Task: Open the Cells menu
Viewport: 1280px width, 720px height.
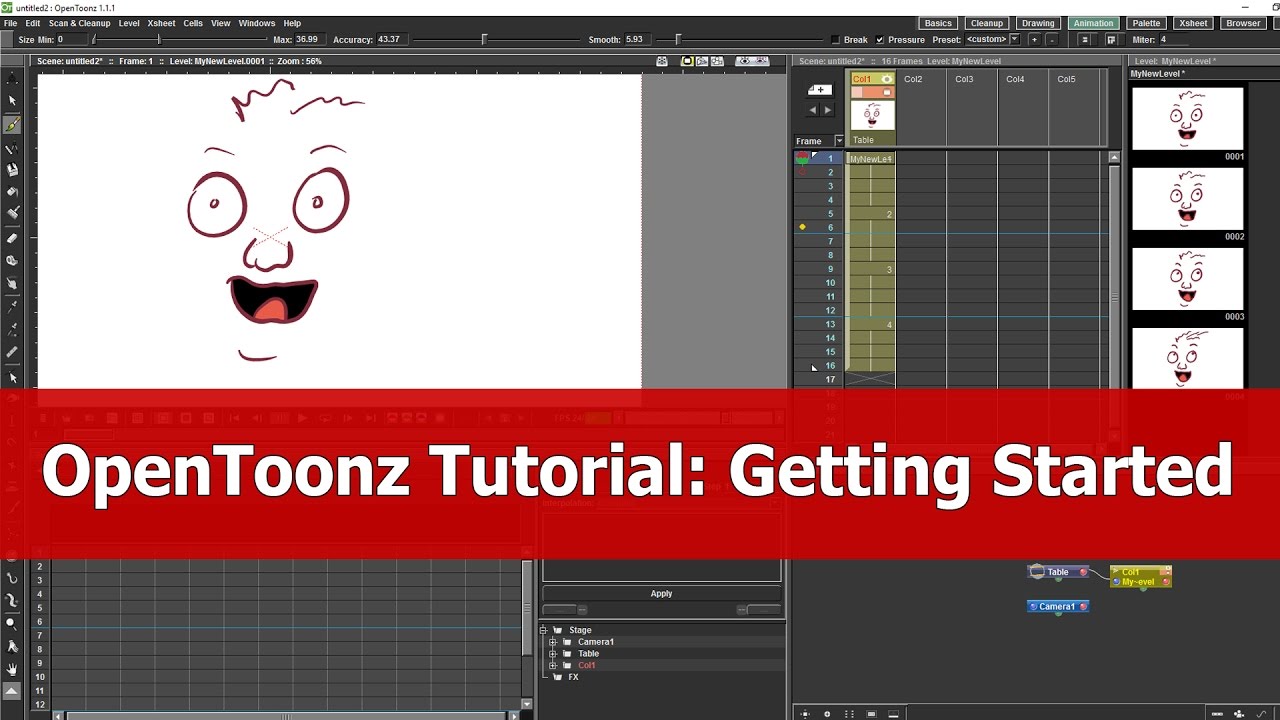Action: coord(193,23)
